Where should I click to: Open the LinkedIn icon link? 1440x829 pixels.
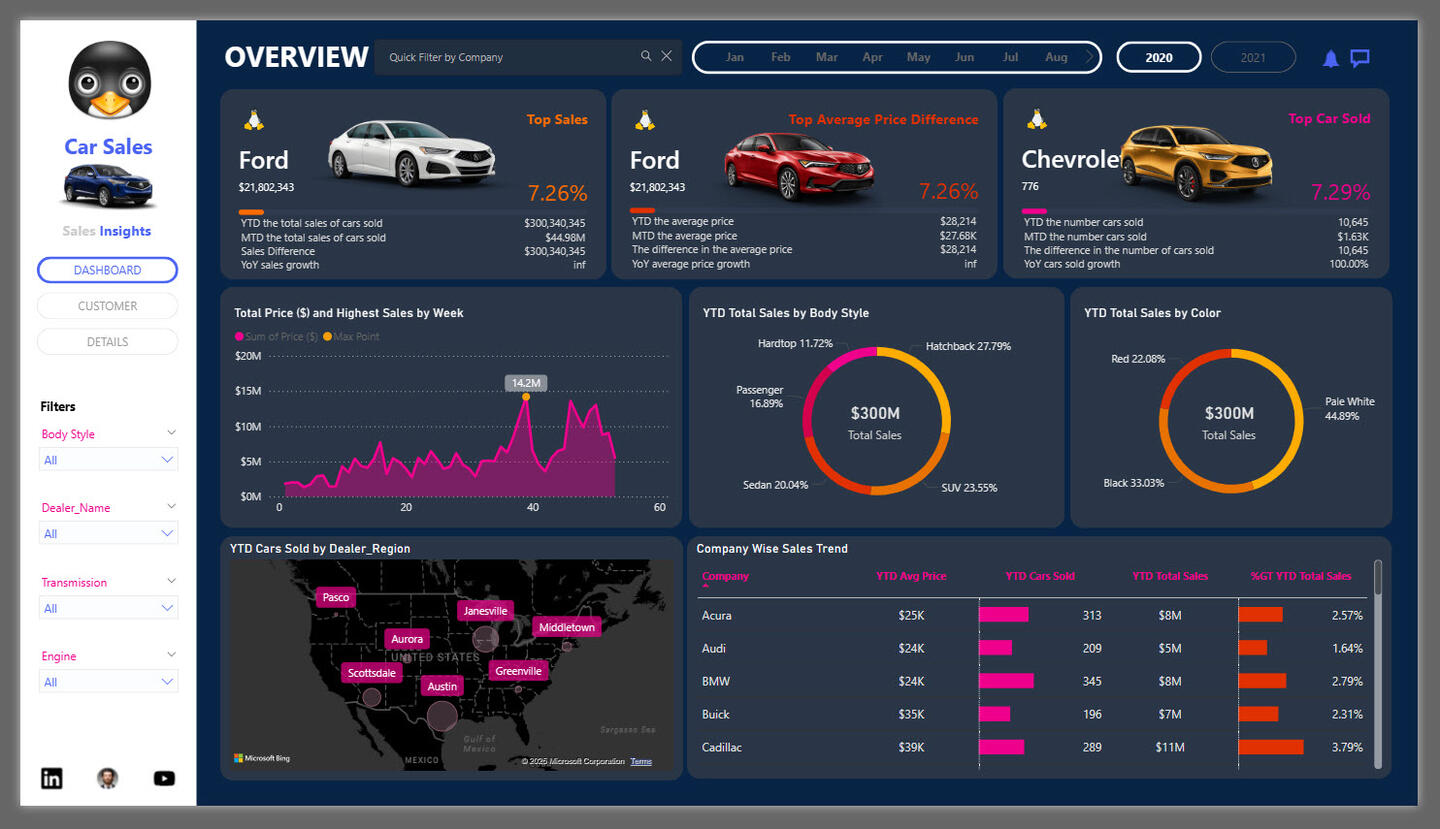[x=51, y=778]
